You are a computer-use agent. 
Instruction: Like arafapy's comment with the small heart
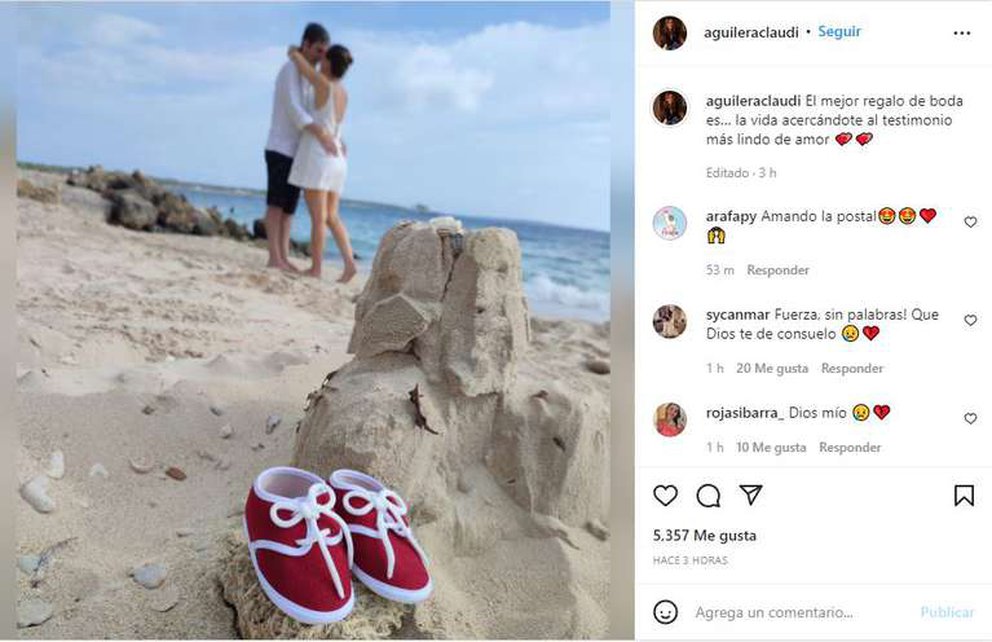[970, 222]
